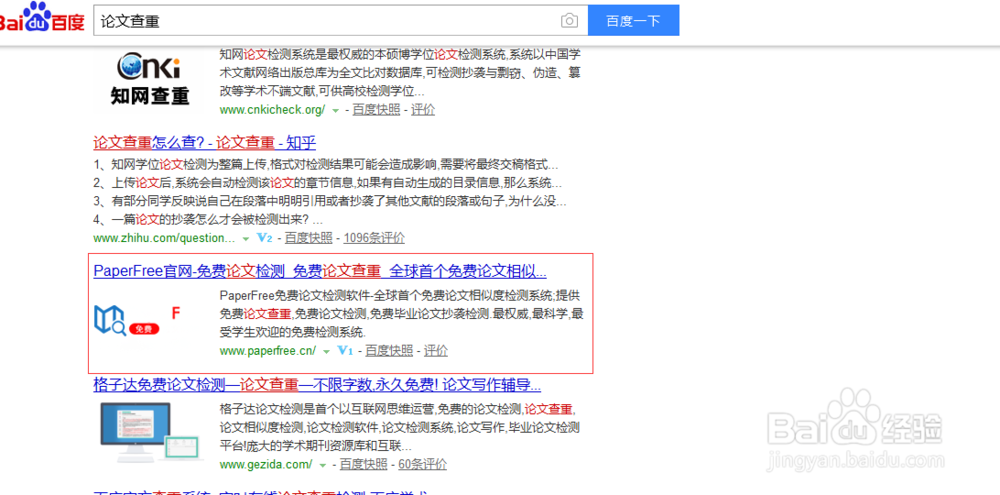Click 格子达论文检测是首个 description text
This screenshot has height=495, width=1000.
[x=400, y=427]
